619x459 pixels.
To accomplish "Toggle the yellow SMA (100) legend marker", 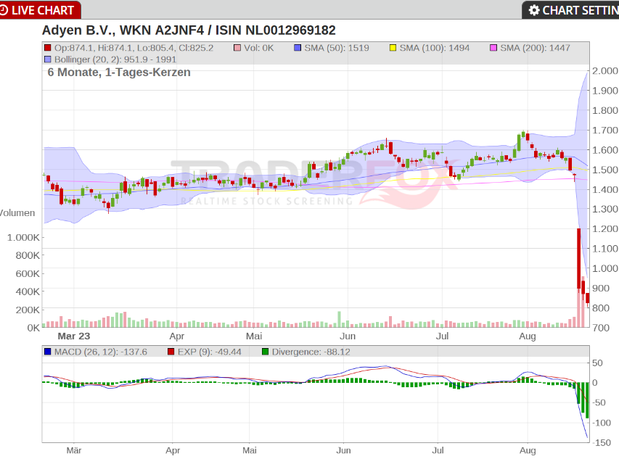I will [x=394, y=47].
